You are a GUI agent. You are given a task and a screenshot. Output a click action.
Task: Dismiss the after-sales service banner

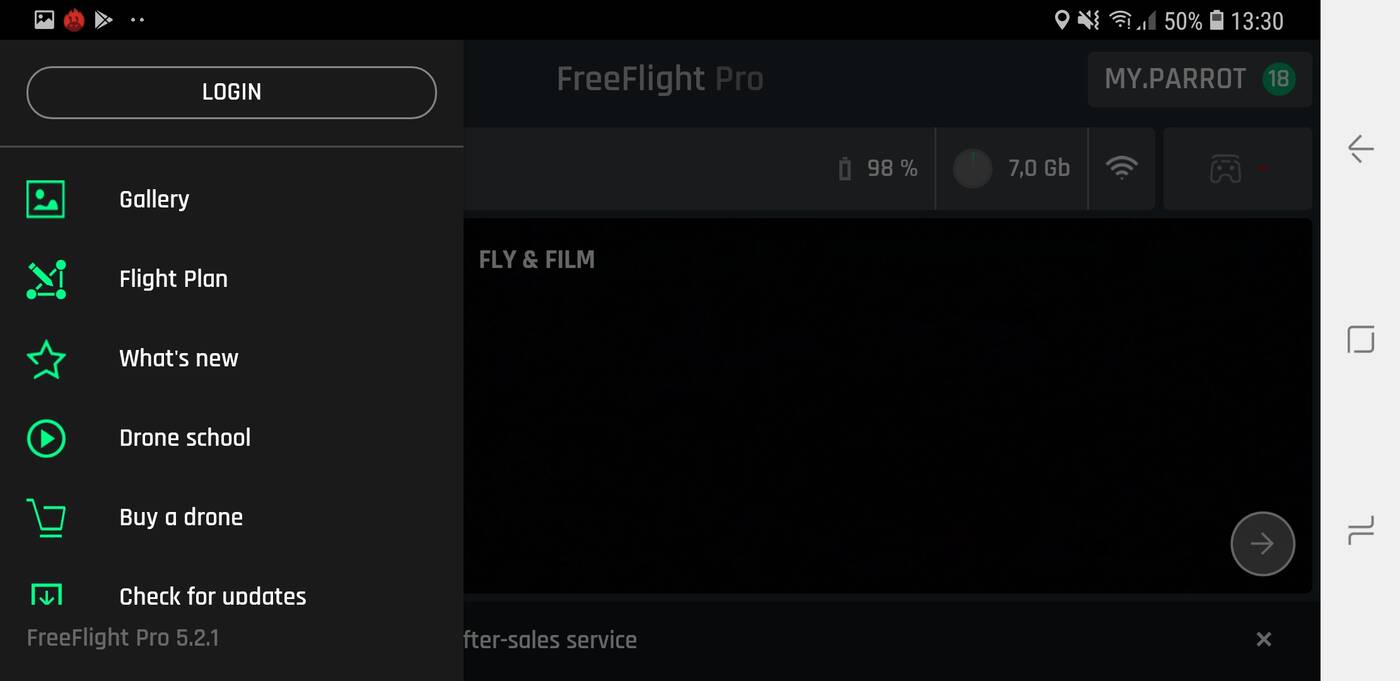[x=1264, y=639]
